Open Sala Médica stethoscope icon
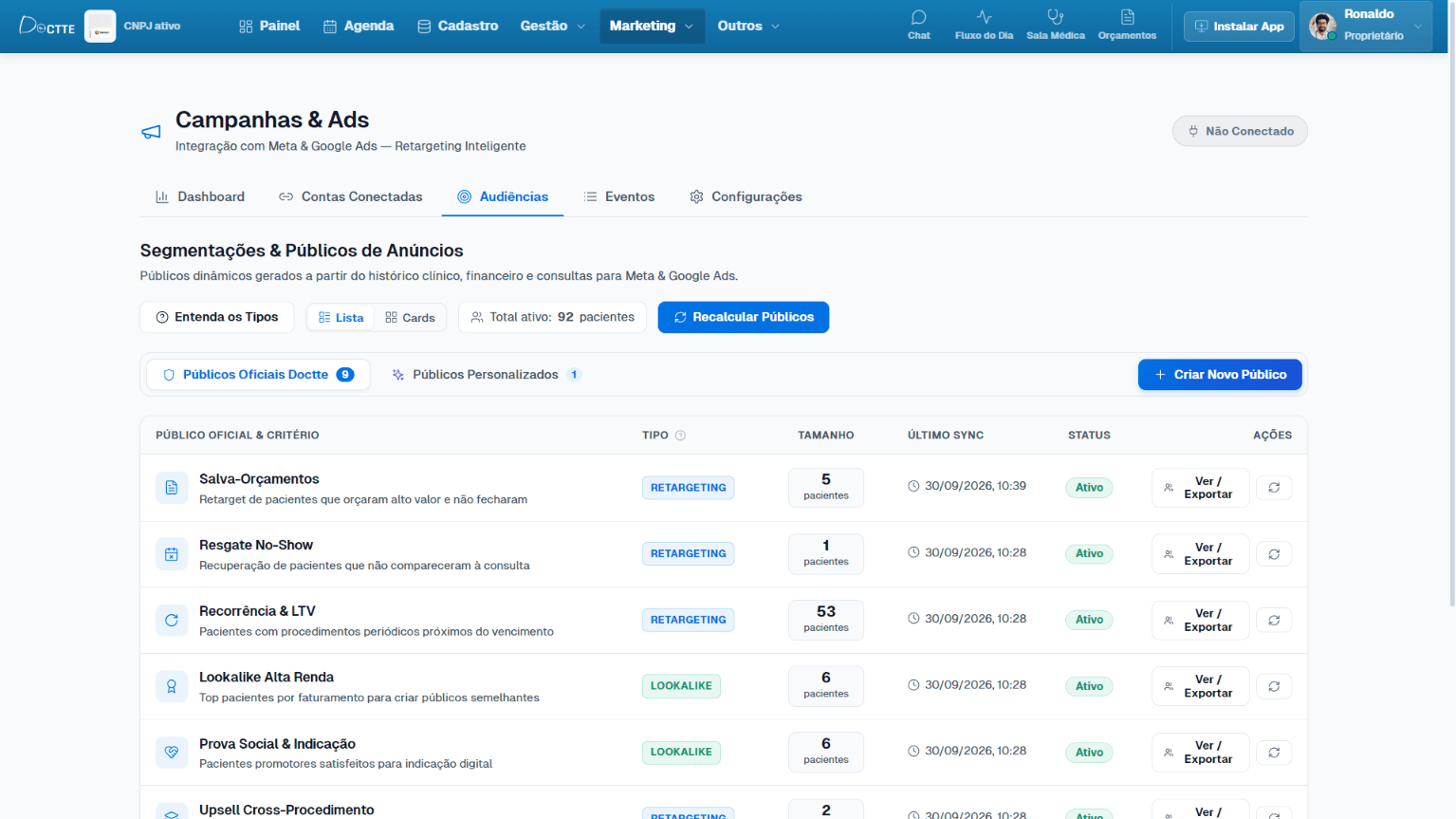 coord(1055,26)
